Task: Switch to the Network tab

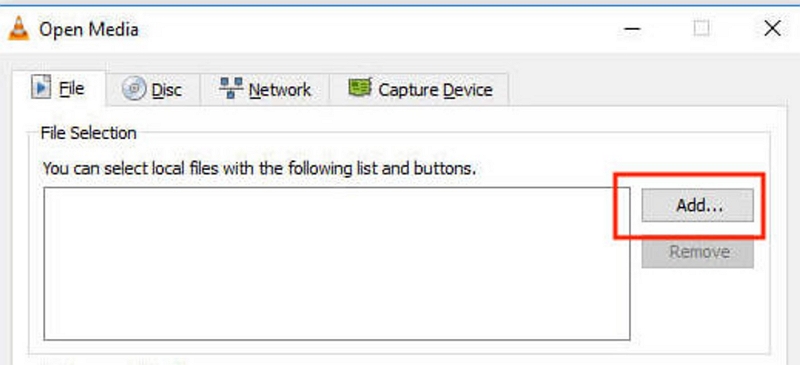Action: pyautogui.click(x=265, y=89)
